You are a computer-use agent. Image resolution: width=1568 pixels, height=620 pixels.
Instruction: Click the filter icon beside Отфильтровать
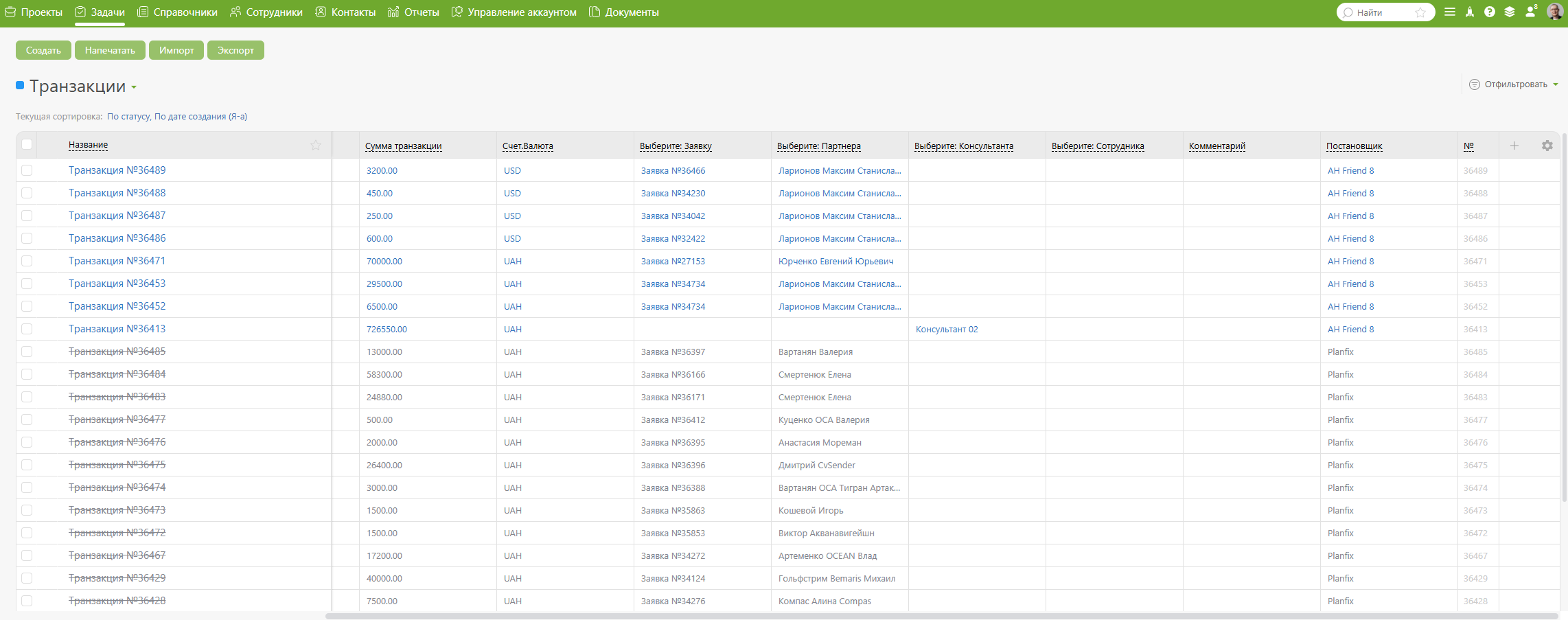tap(1474, 84)
